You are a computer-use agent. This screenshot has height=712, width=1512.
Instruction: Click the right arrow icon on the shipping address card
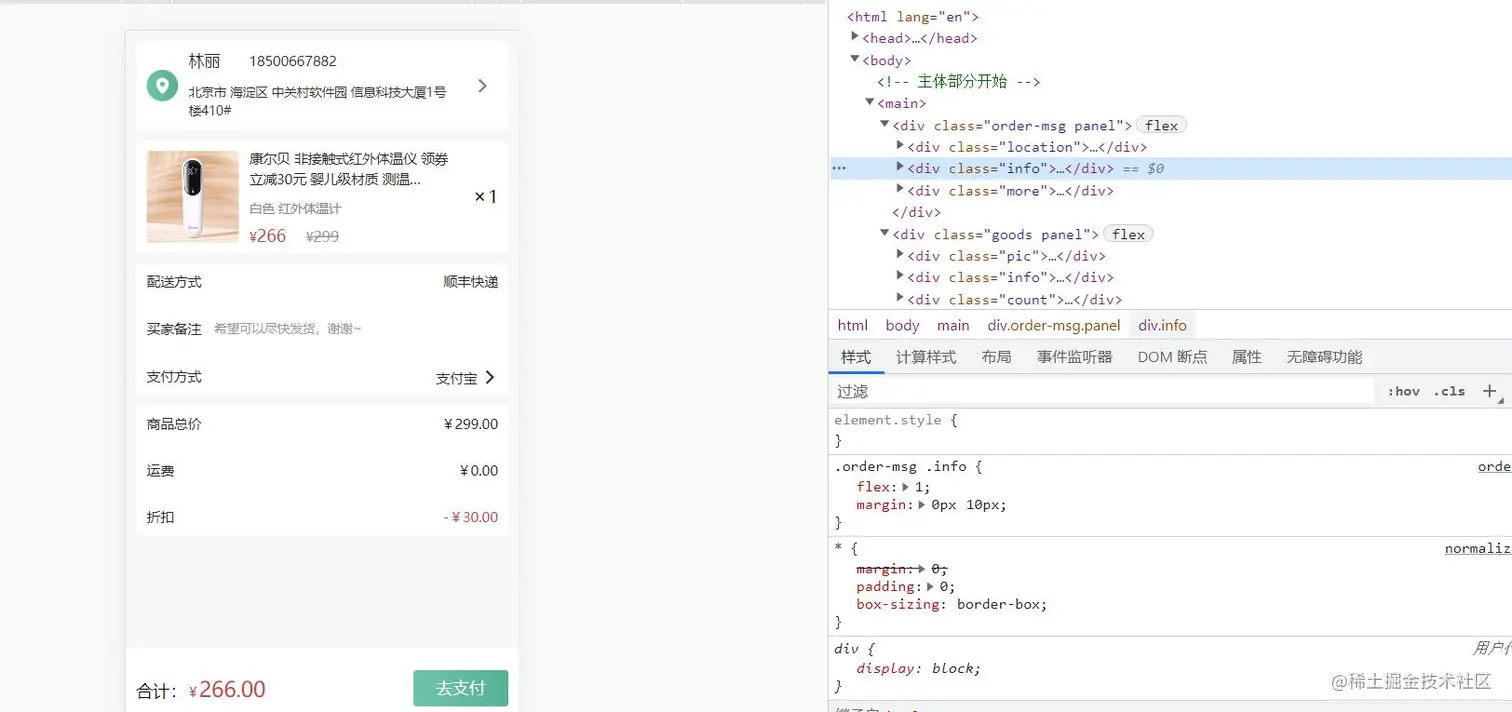pos(482,86)
